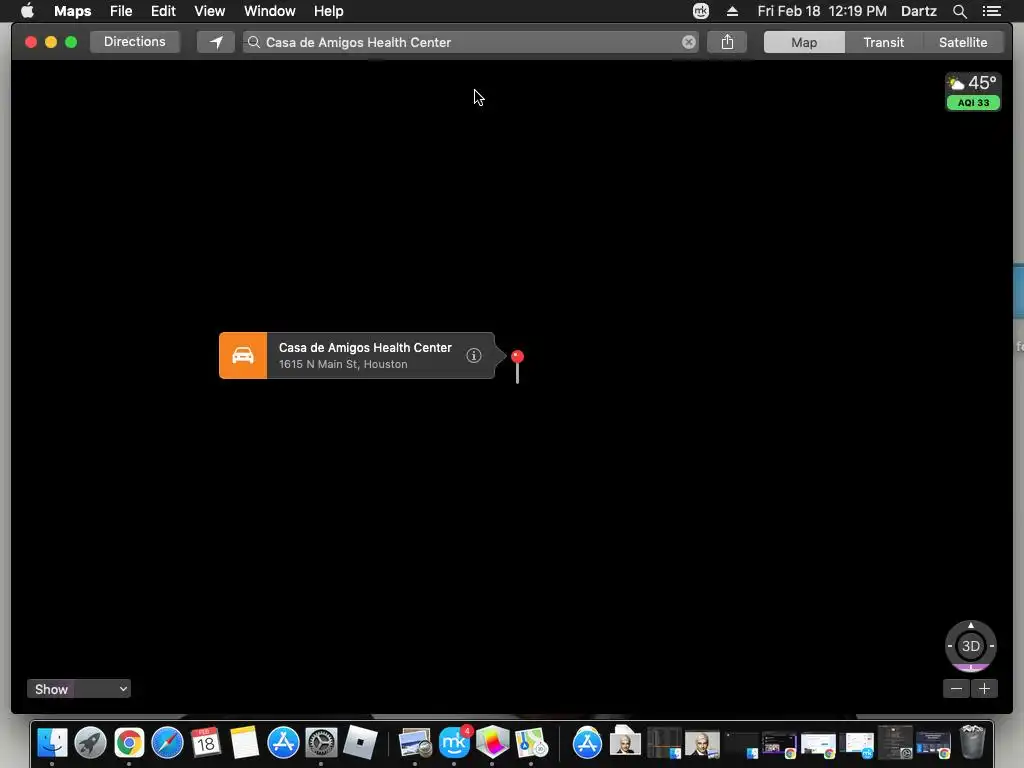Open the Show dropdown menu
Screen dimensions: 1024x768
[x=78, y=689]
